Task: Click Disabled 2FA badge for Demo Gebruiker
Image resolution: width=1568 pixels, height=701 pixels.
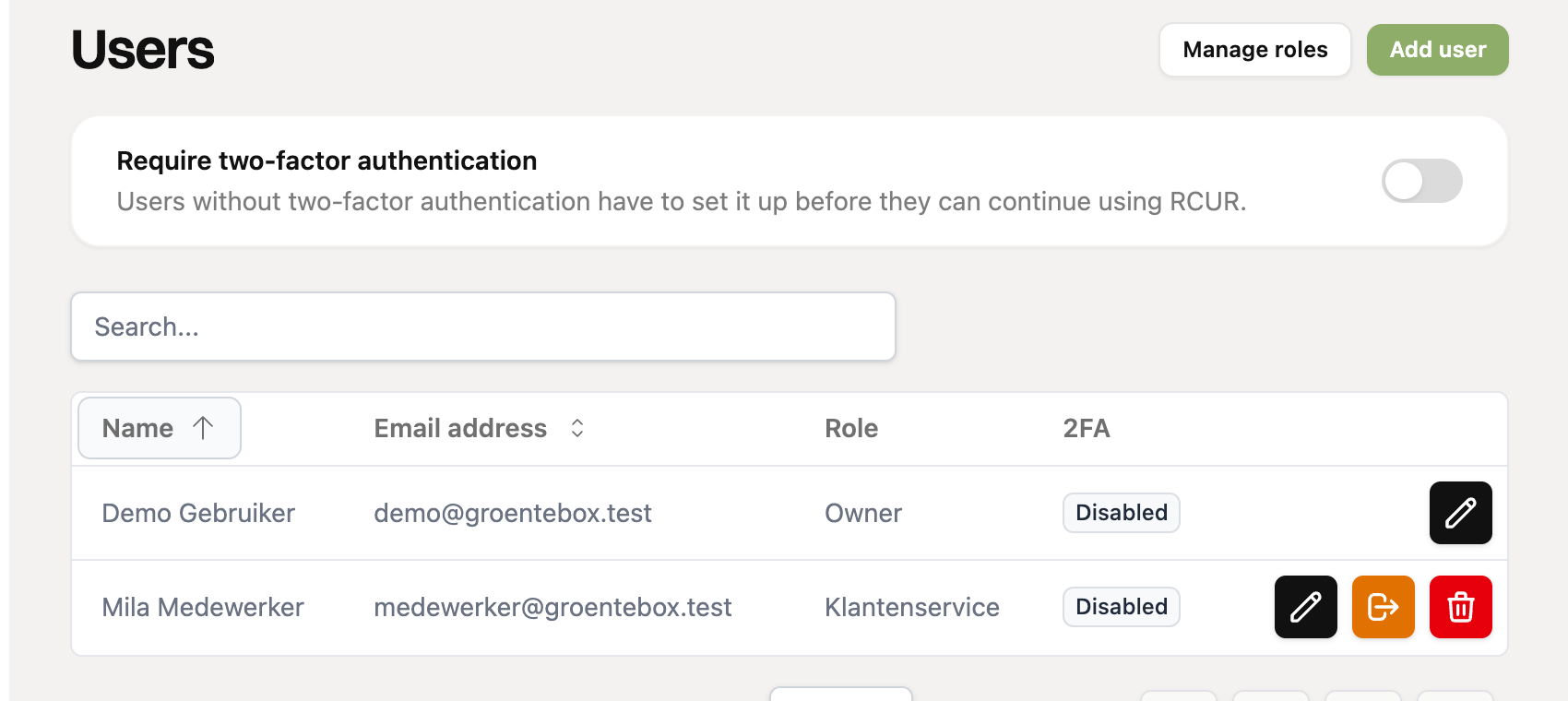Action: pyautogui.click(x=1121, y=513)
